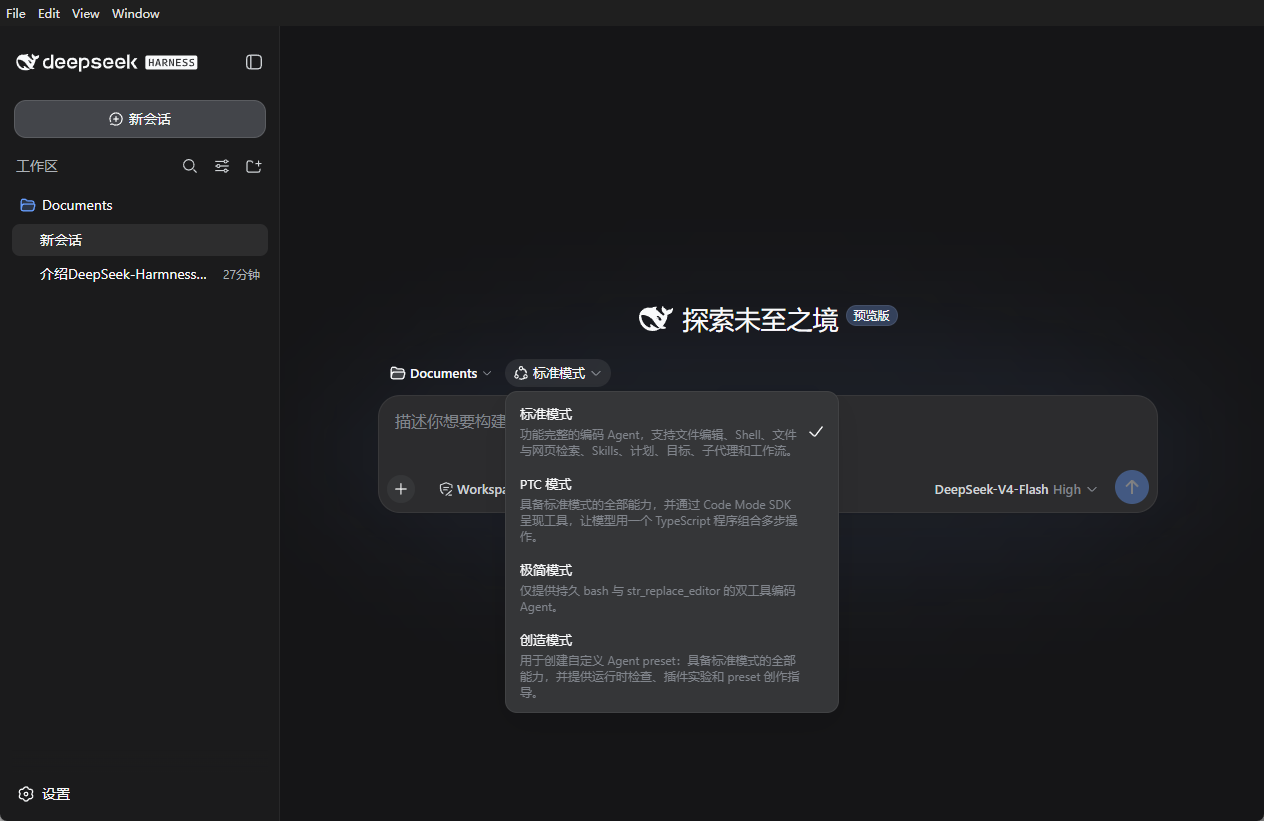Click the Workspace shield icon in input box

pyautogui.click(x=446, y=489)
